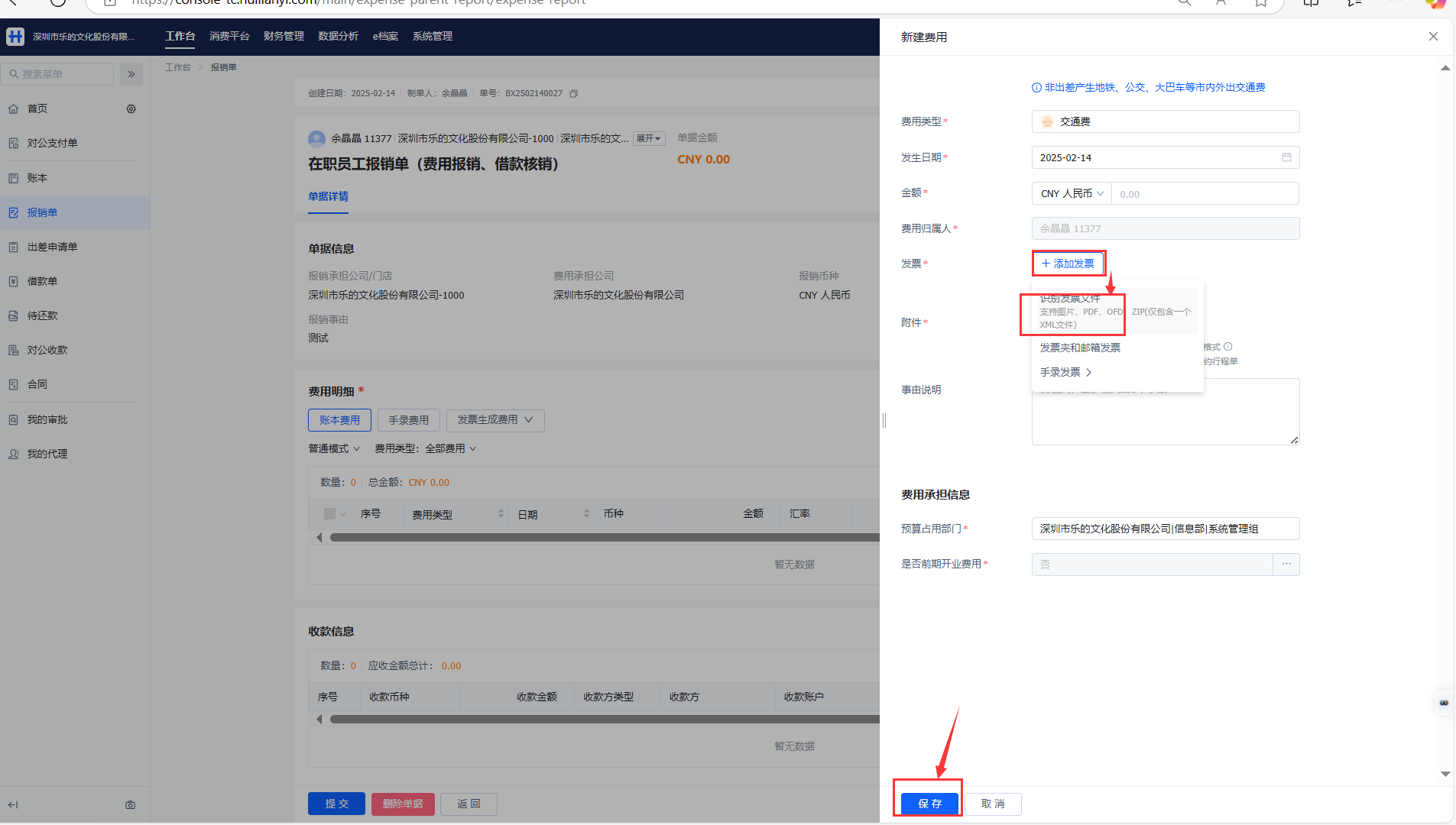Expand the 手录发票 submenu
Image resolution: width=1456 pixels, height=825 pixels.
coord(1066,373)
